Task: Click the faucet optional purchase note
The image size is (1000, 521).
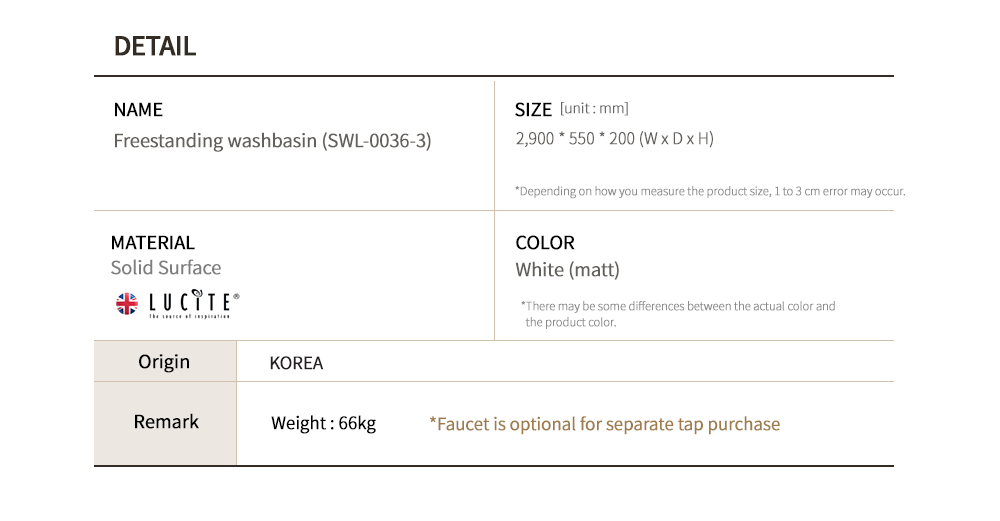Action: (x=604, y=424)
